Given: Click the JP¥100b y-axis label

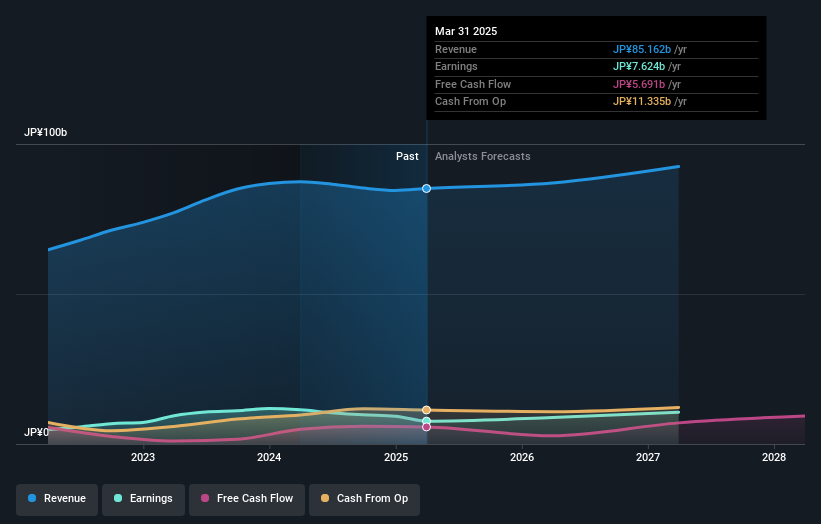Looking at the screenshot, I should click(46, 132).
